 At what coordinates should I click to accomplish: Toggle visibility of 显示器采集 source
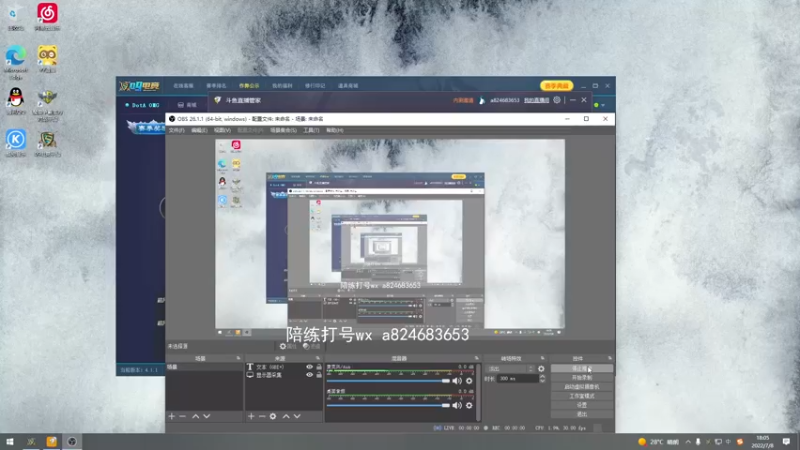pyautogui.click(x=309, y=375)
